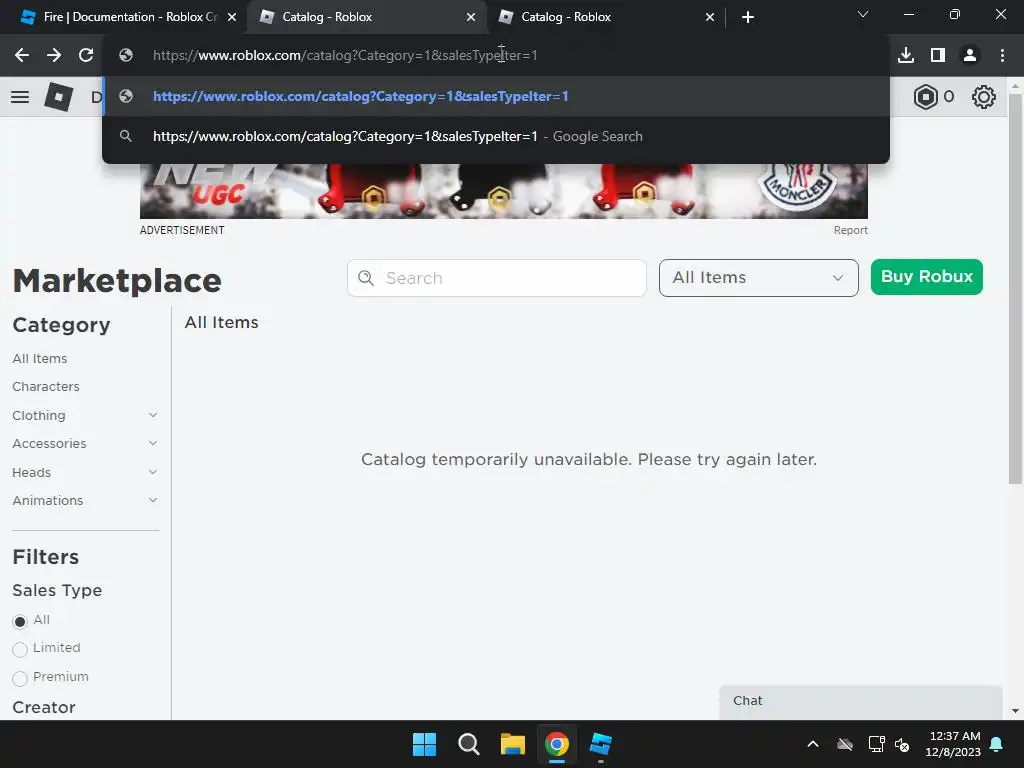Open Roblox Studio from the taskbar
This screenshot has height=768, width=1024.
pos(601,744)
